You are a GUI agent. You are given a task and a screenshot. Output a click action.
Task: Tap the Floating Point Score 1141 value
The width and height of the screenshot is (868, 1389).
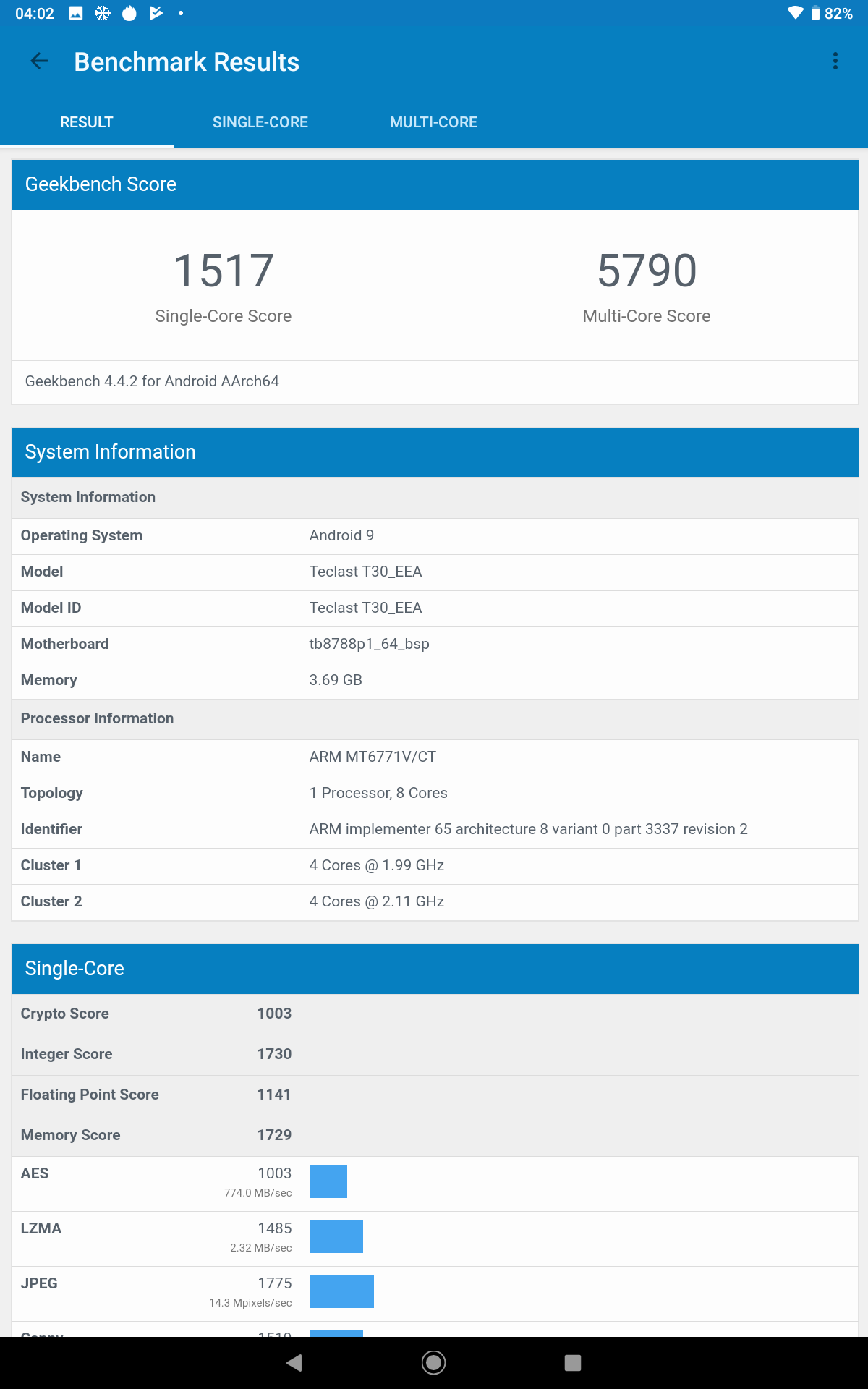click(x=274, y=1095)
